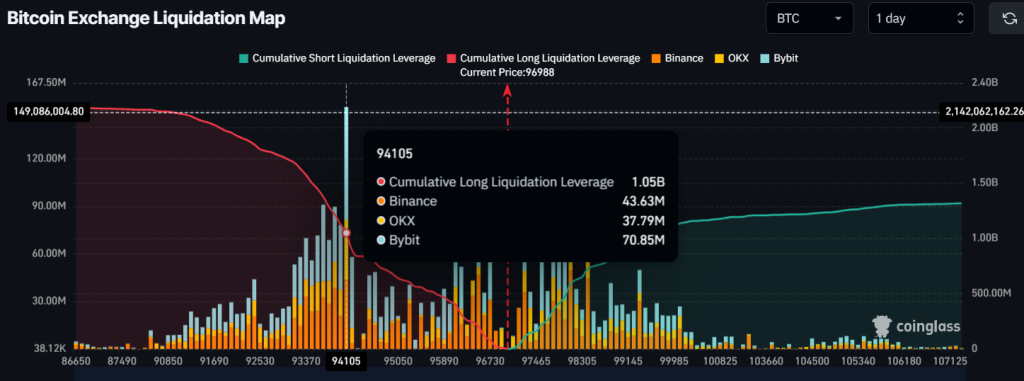Click the 149,086,004.80 left axis label
Screen dimensions: 1024x381
point(48,112)
